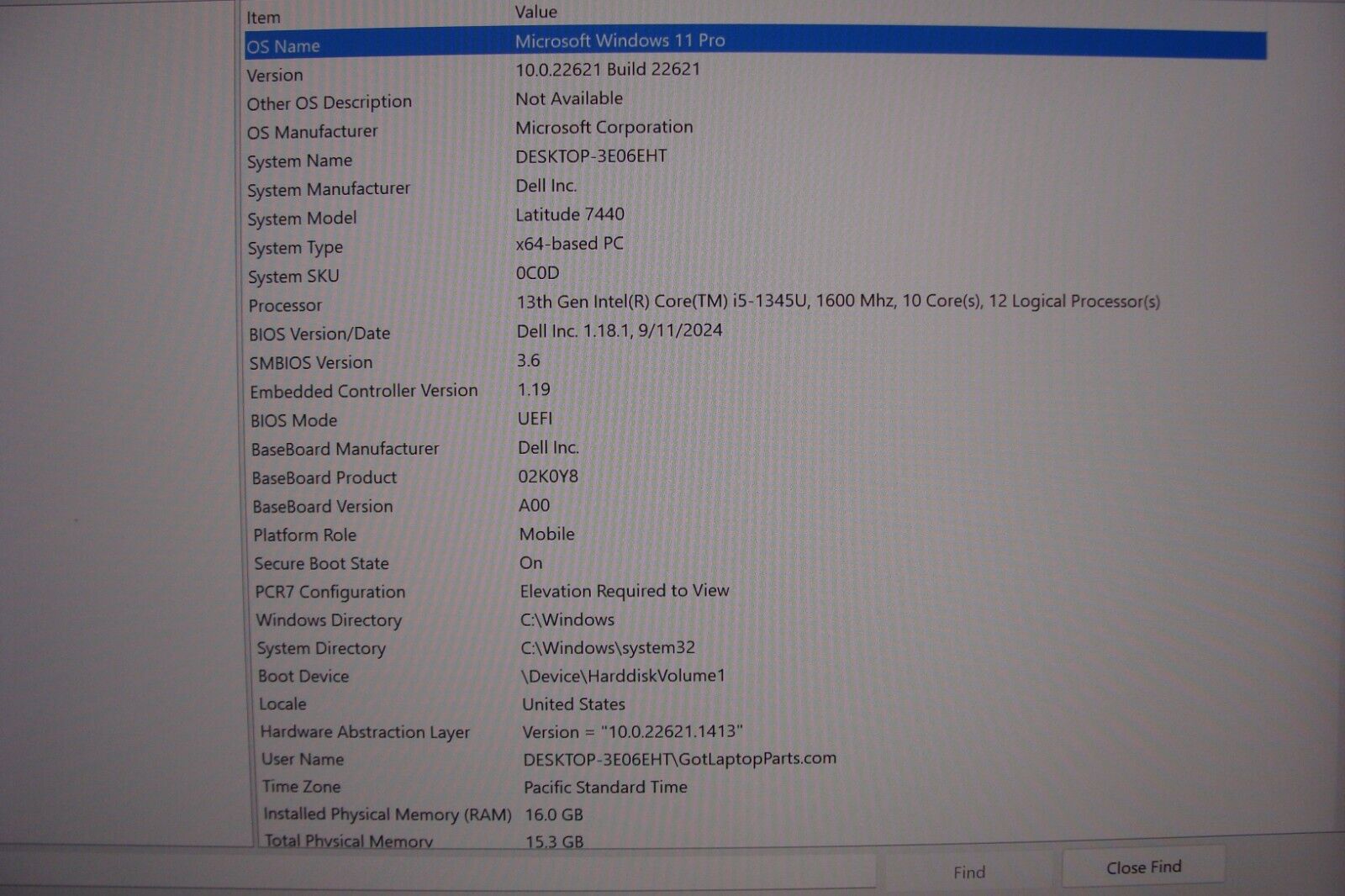This screenshot has width=1345, height=896.
Task: Click Elevation Required to View value
Action: tap(625, 591)
